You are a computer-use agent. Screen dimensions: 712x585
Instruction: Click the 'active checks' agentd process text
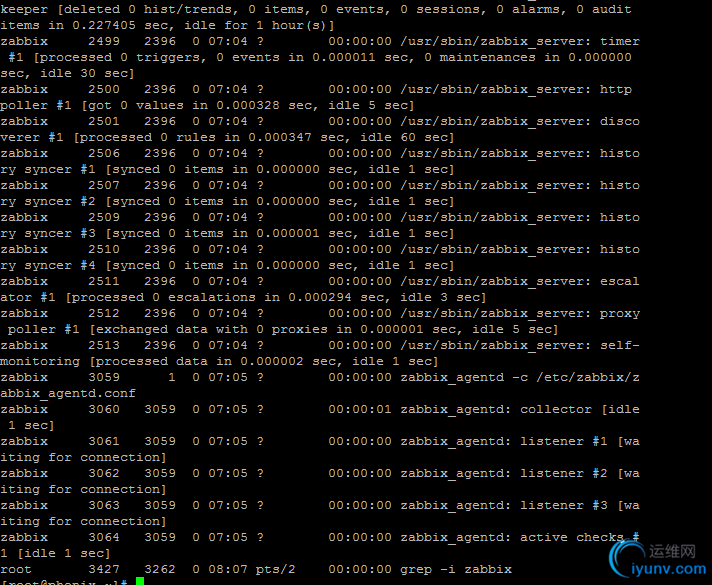572,537
